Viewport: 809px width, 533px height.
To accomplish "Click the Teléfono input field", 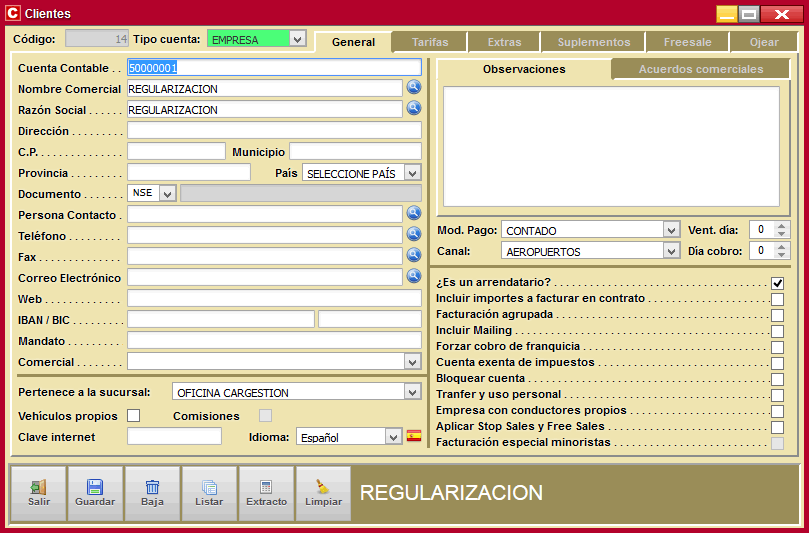I will tap(265, 236).
